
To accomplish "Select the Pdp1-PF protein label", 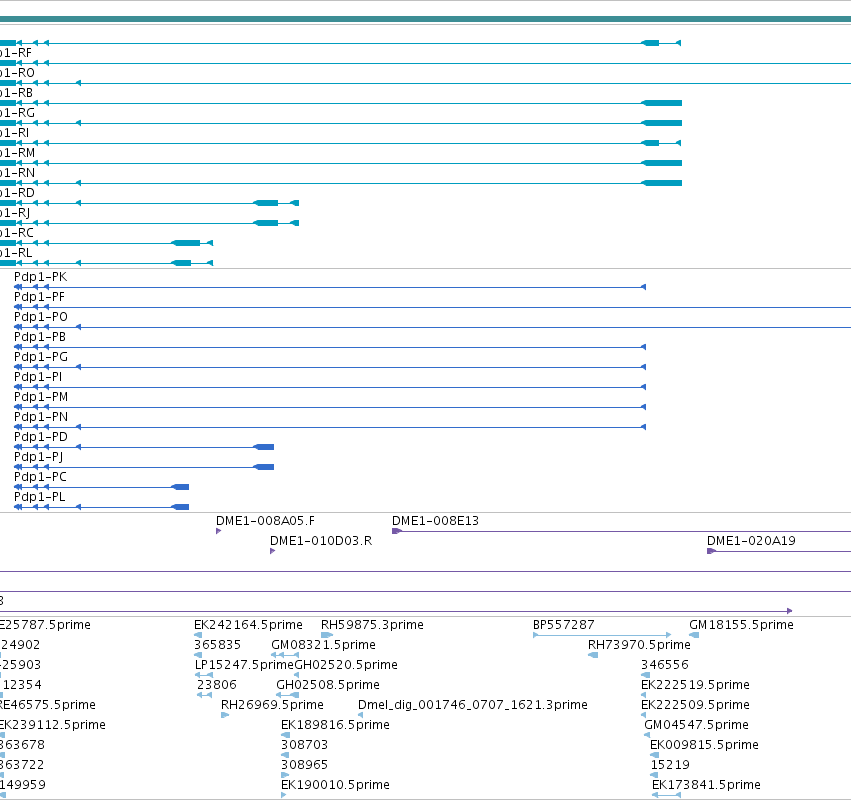I will [x=39, y=297].
